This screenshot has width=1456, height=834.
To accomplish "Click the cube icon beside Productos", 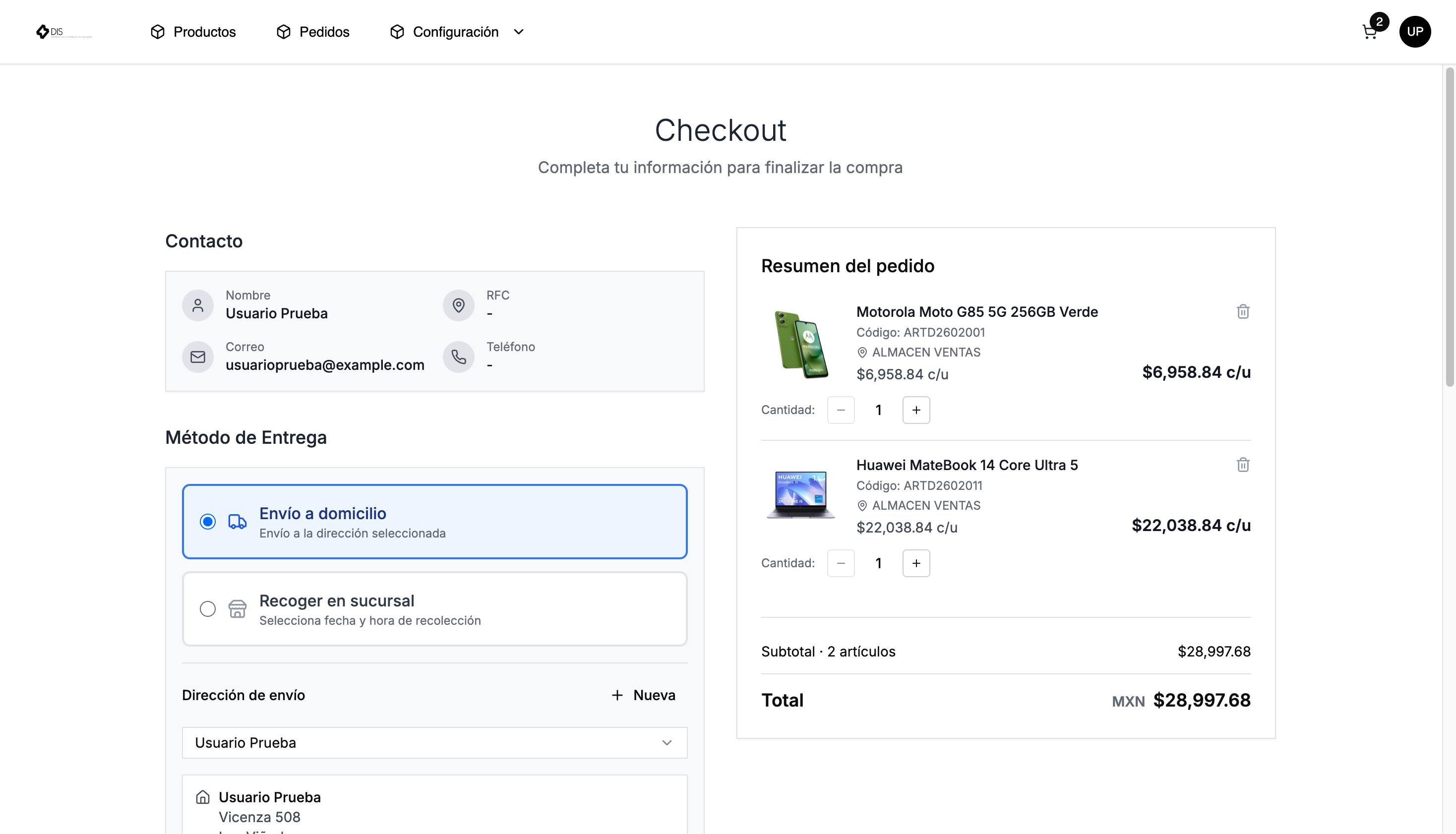I will point(158,32).
